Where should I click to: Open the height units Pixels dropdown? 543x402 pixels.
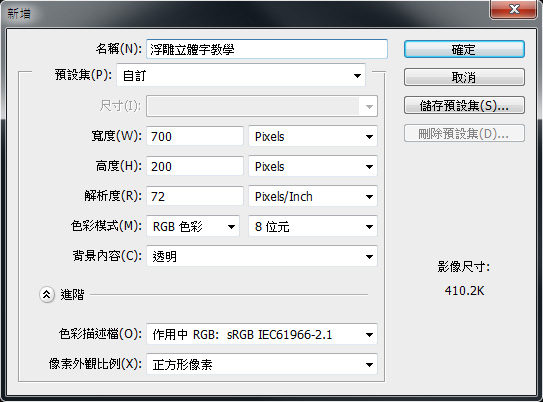pyautogui.click(x=313, y=167)
